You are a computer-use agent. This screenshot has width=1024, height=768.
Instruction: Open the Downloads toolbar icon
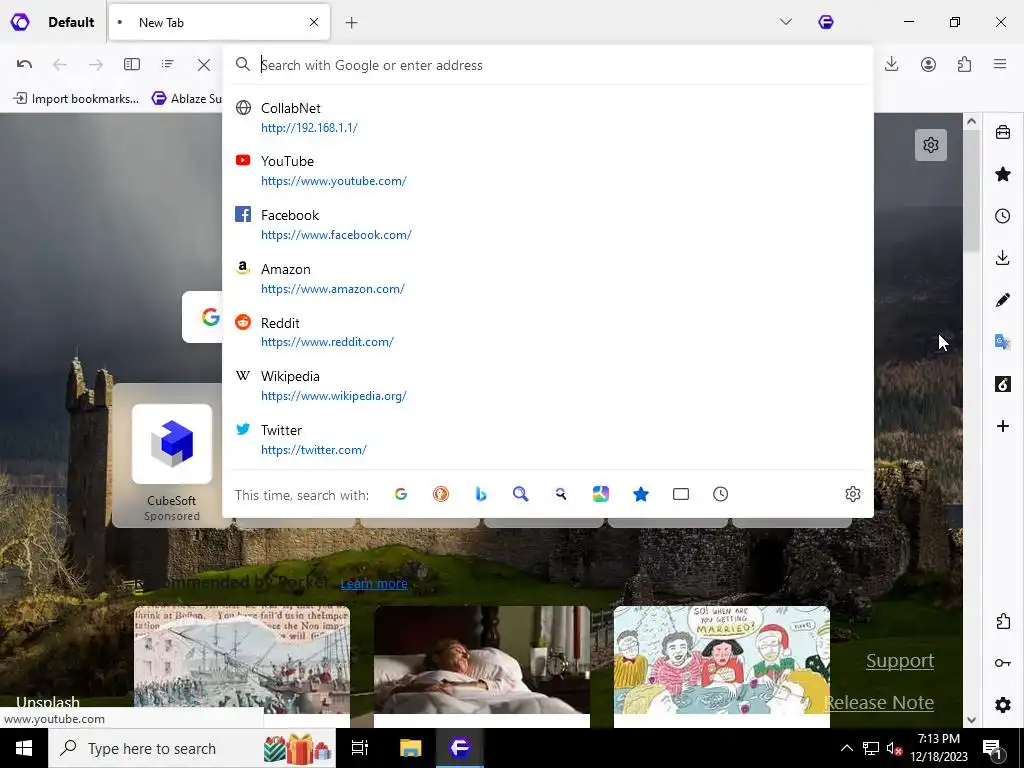[891, 64]
